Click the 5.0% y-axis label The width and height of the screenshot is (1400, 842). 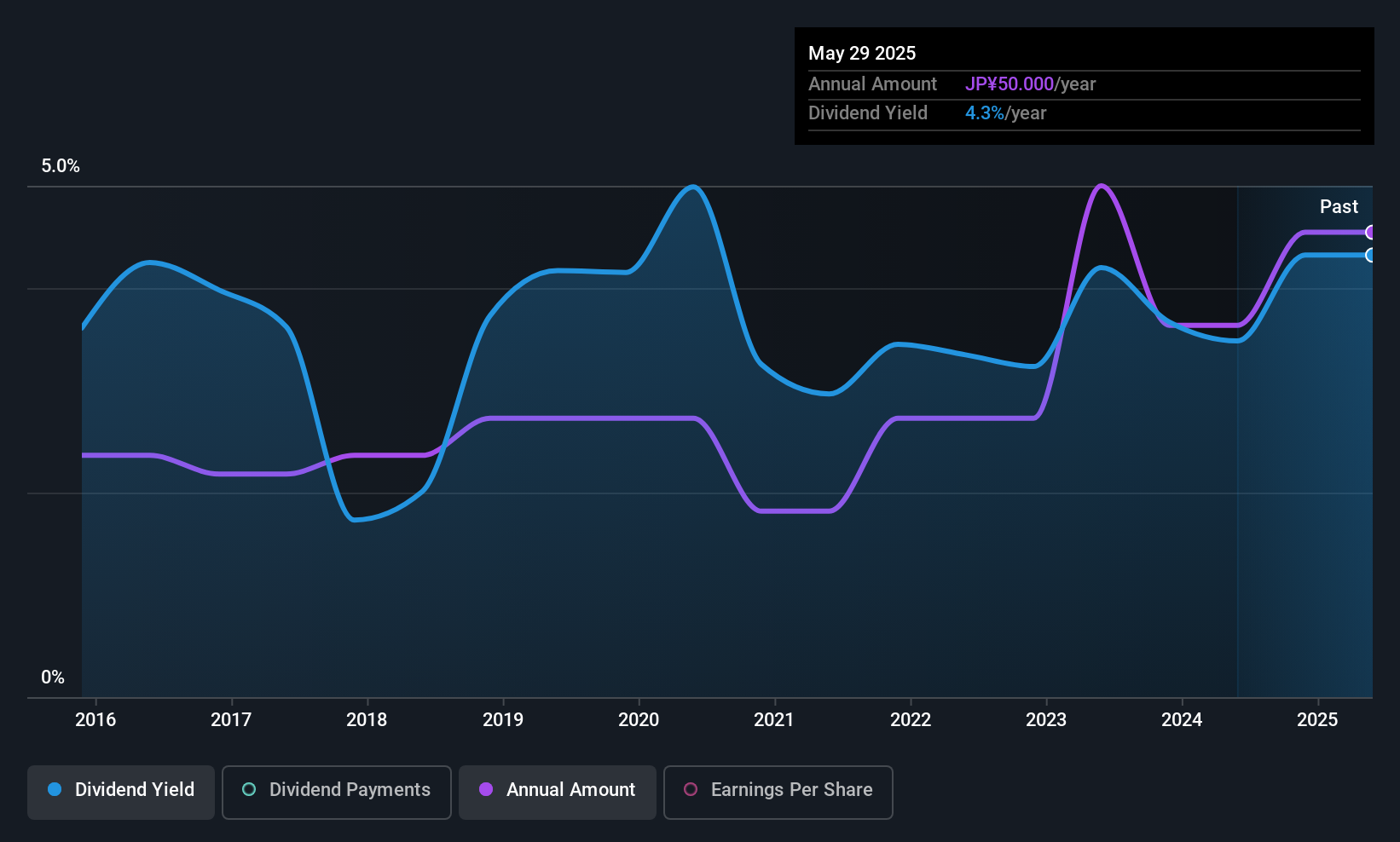click(61, 166)
